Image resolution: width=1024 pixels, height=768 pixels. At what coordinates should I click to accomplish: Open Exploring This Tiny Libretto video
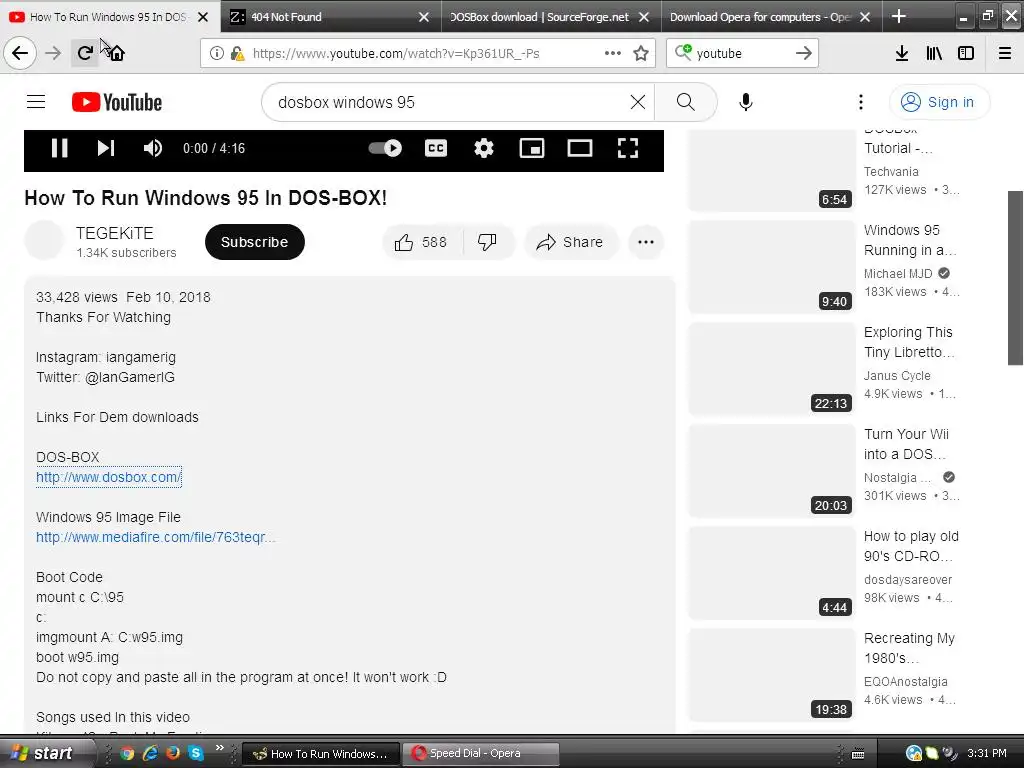click(771, 368)
